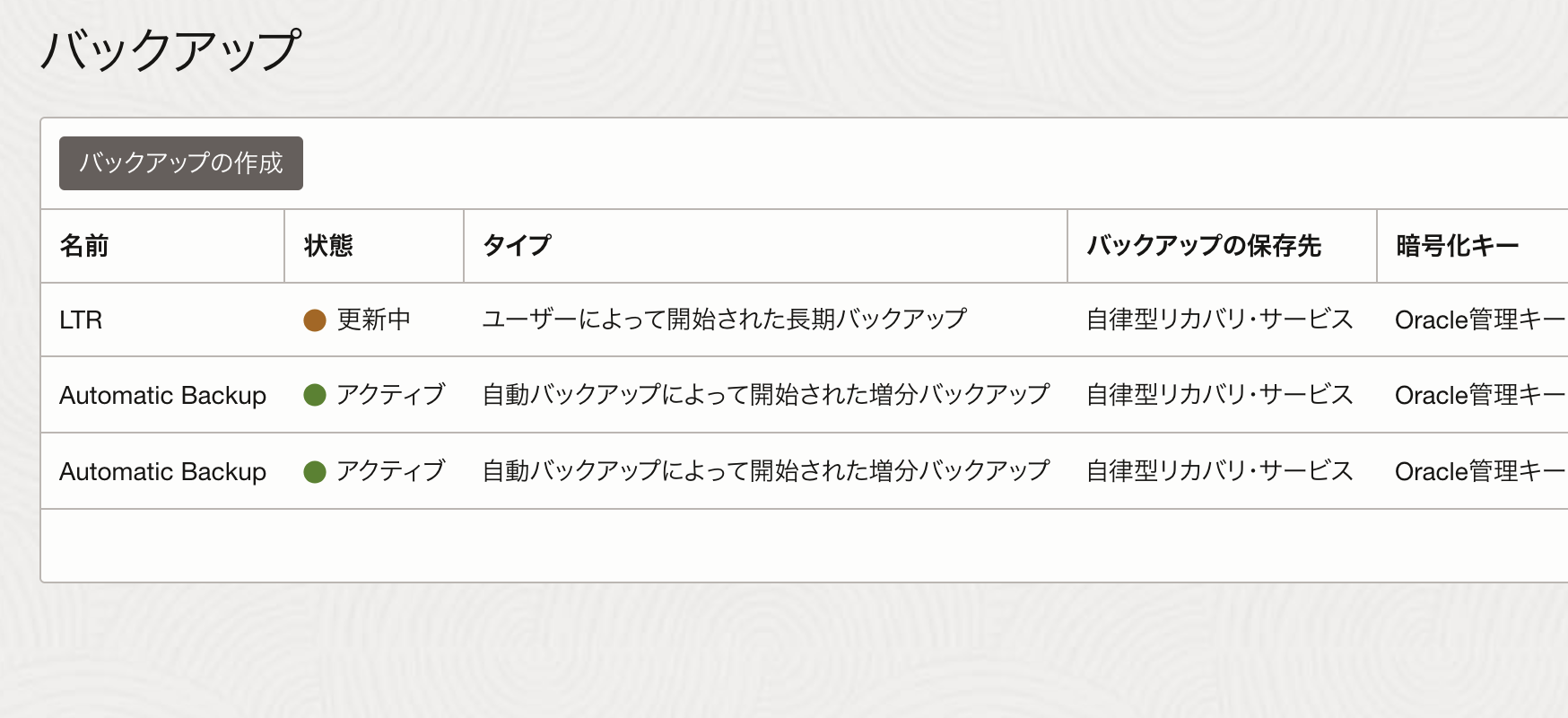Open the LTR backup entry
Screen dimensions: 1568x718
point(81,320)
